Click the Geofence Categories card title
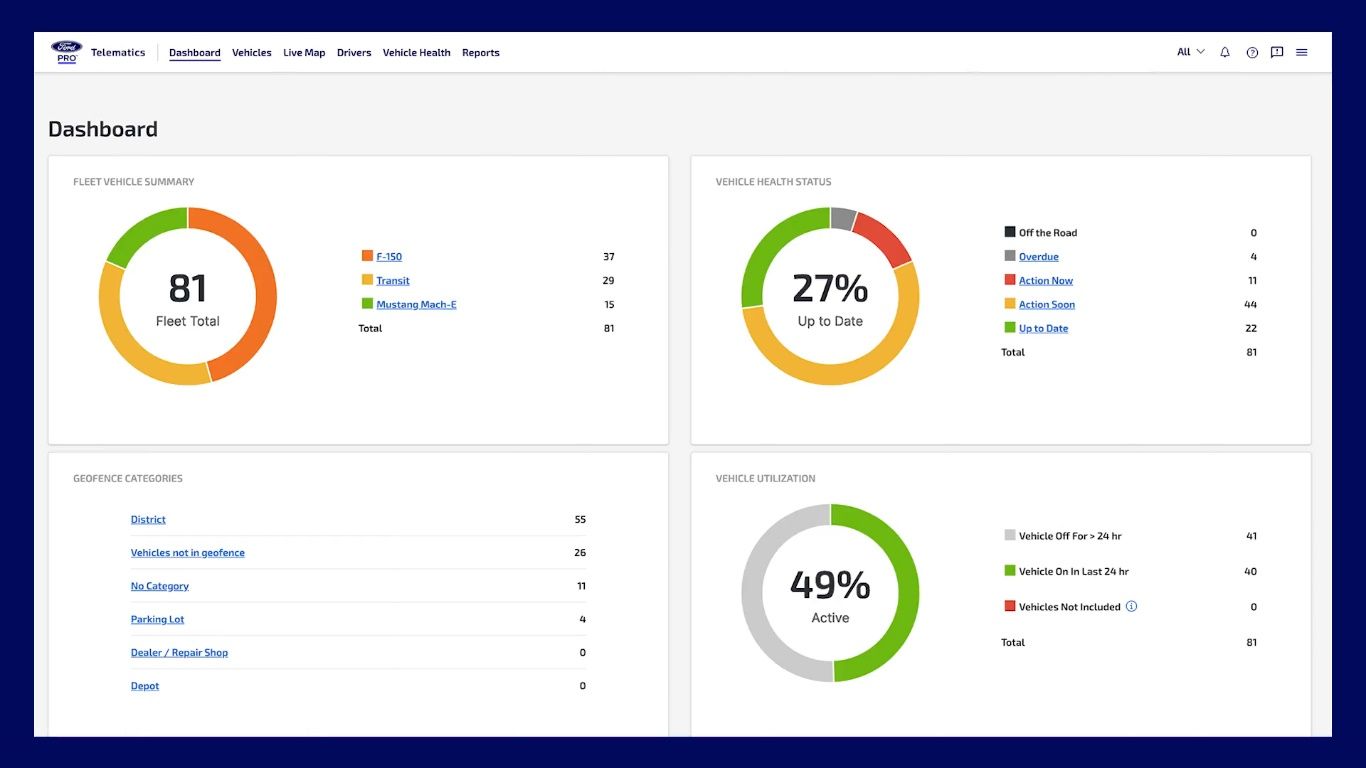 tap(128, 479)
